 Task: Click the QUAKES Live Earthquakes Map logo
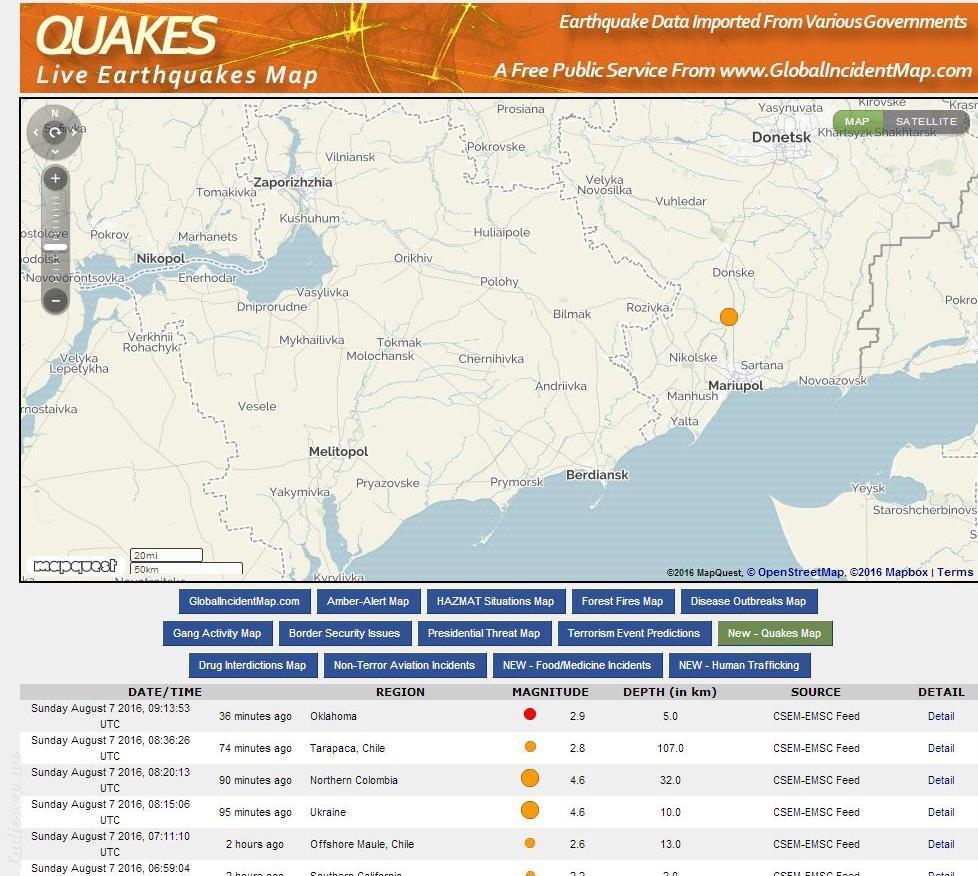tap(177, 49)
